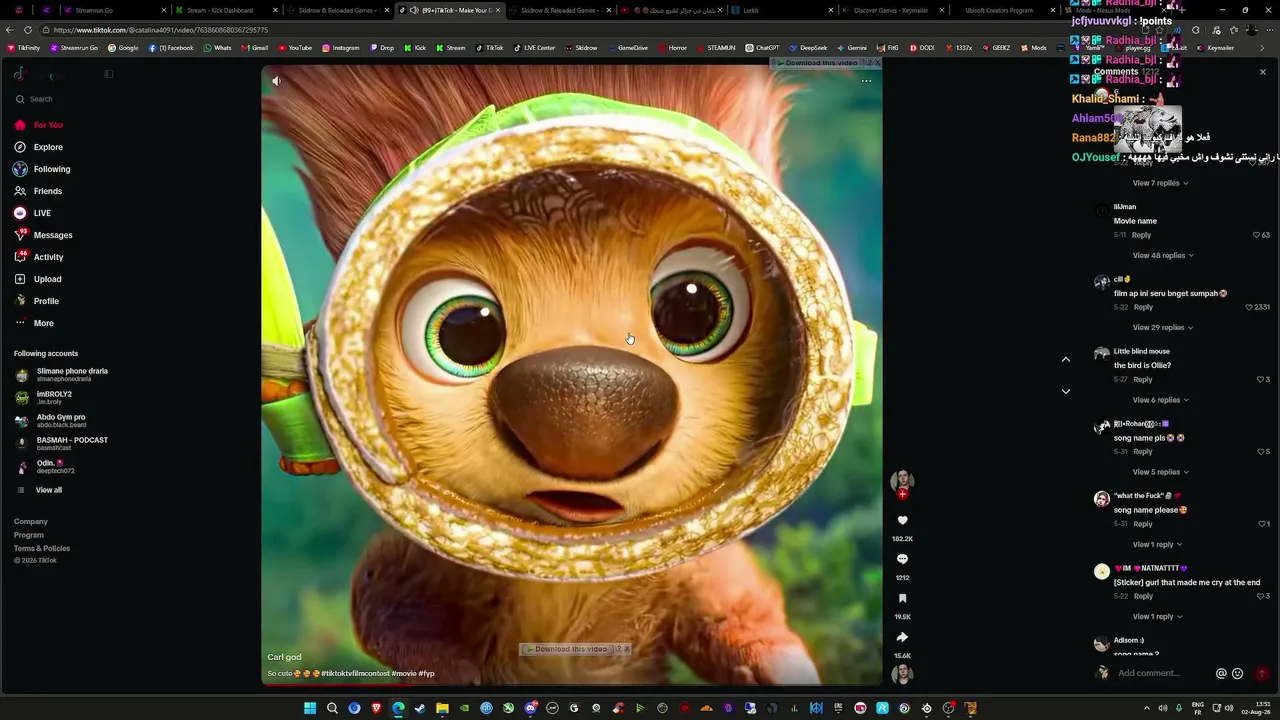Open Steam from the taskbar
The width and height of the screenshot is (1280, 720).
(x=420, y=709)
